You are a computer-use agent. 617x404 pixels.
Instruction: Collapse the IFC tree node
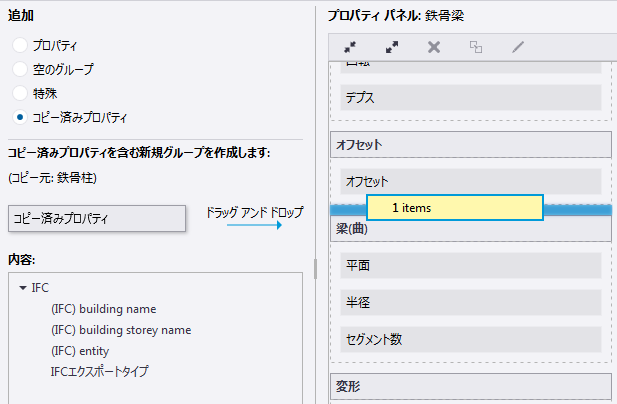[x=23, y=288]
